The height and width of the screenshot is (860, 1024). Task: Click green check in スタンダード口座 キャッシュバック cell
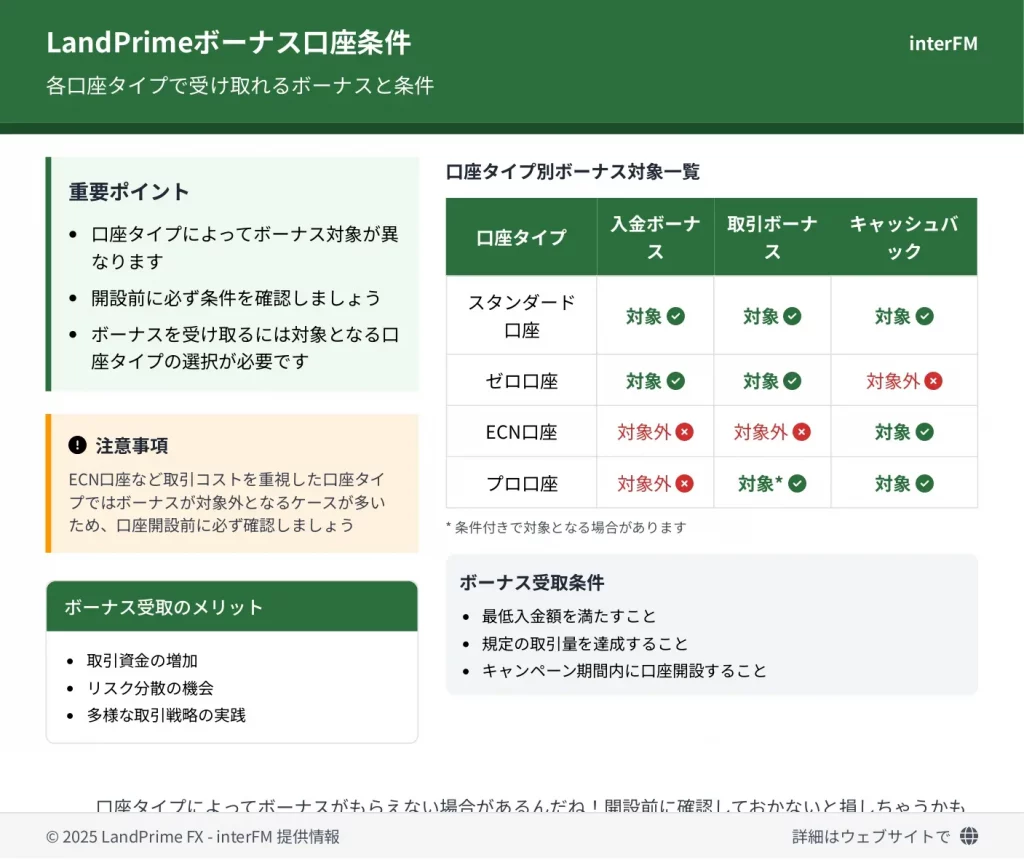925,316
